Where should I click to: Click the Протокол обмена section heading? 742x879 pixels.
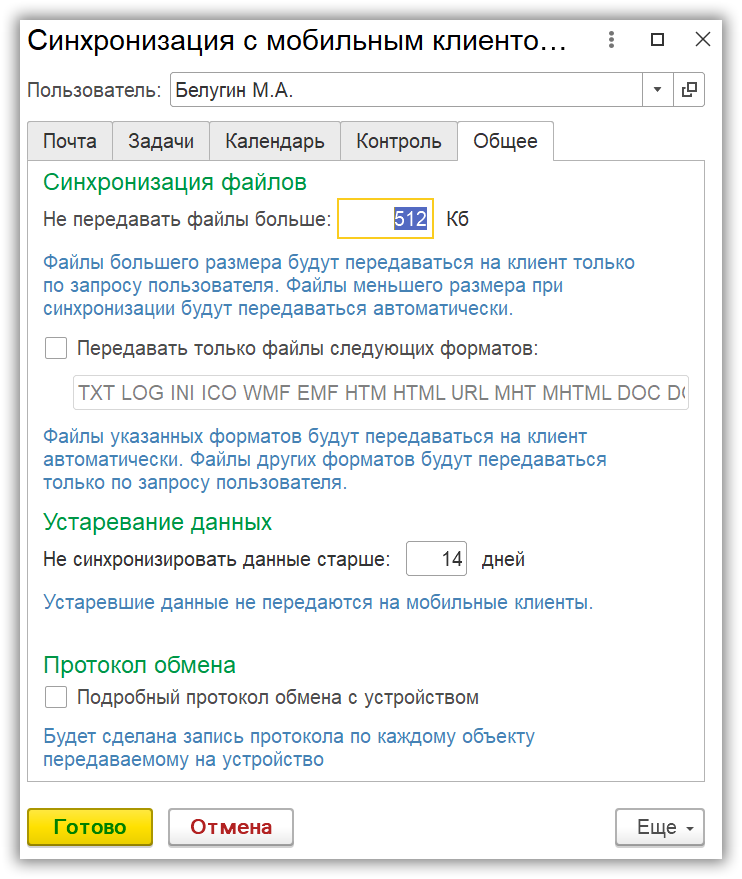coord(140,665)
